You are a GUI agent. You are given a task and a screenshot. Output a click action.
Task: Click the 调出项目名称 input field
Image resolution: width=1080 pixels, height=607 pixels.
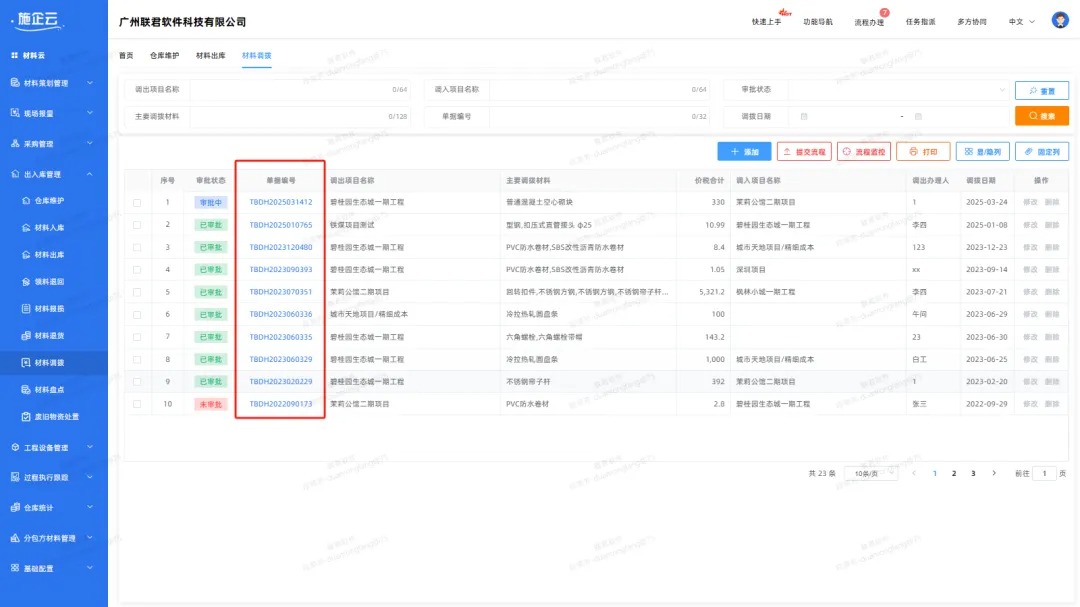coord(298,90)
